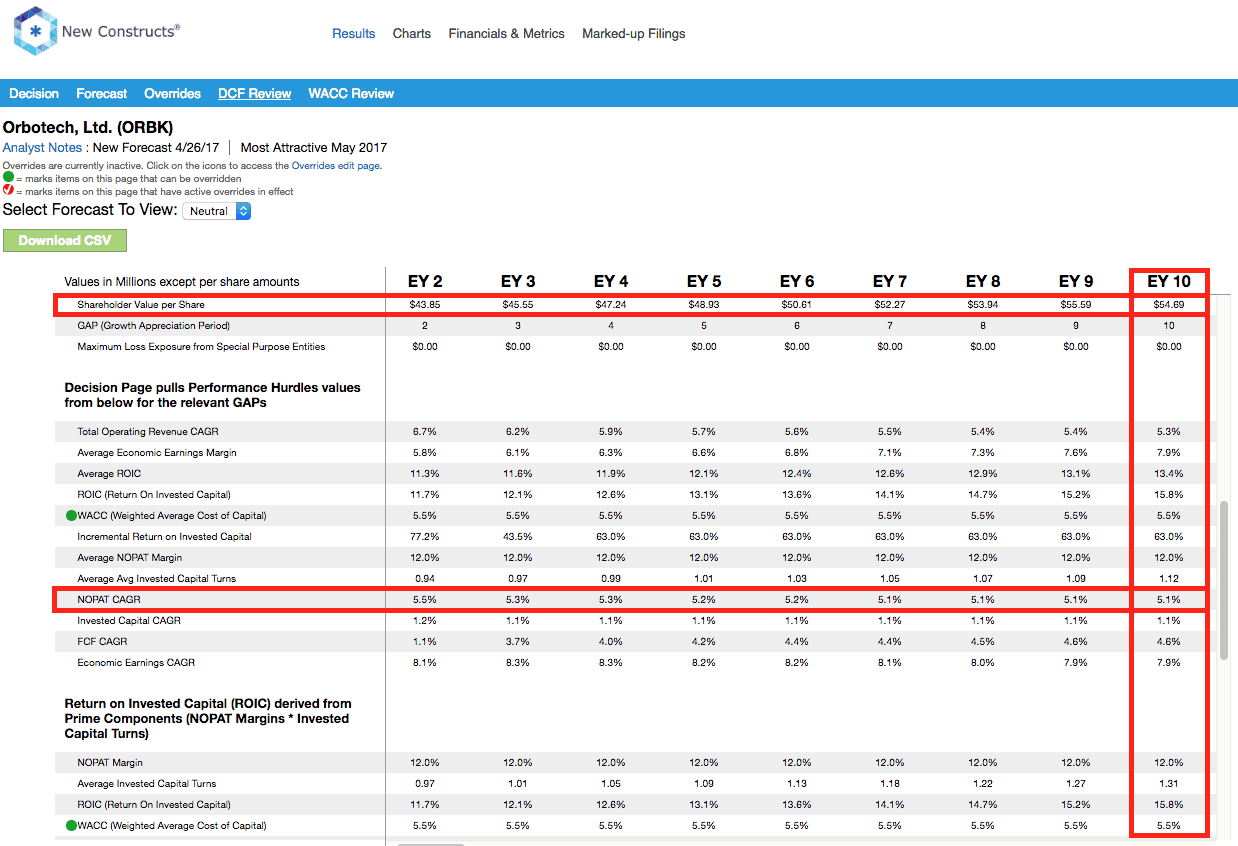Image resolution: width=1238 pixels, height=846 pixels.
Task: Select the DCF Review tab
Action: (x=255, y=93)
